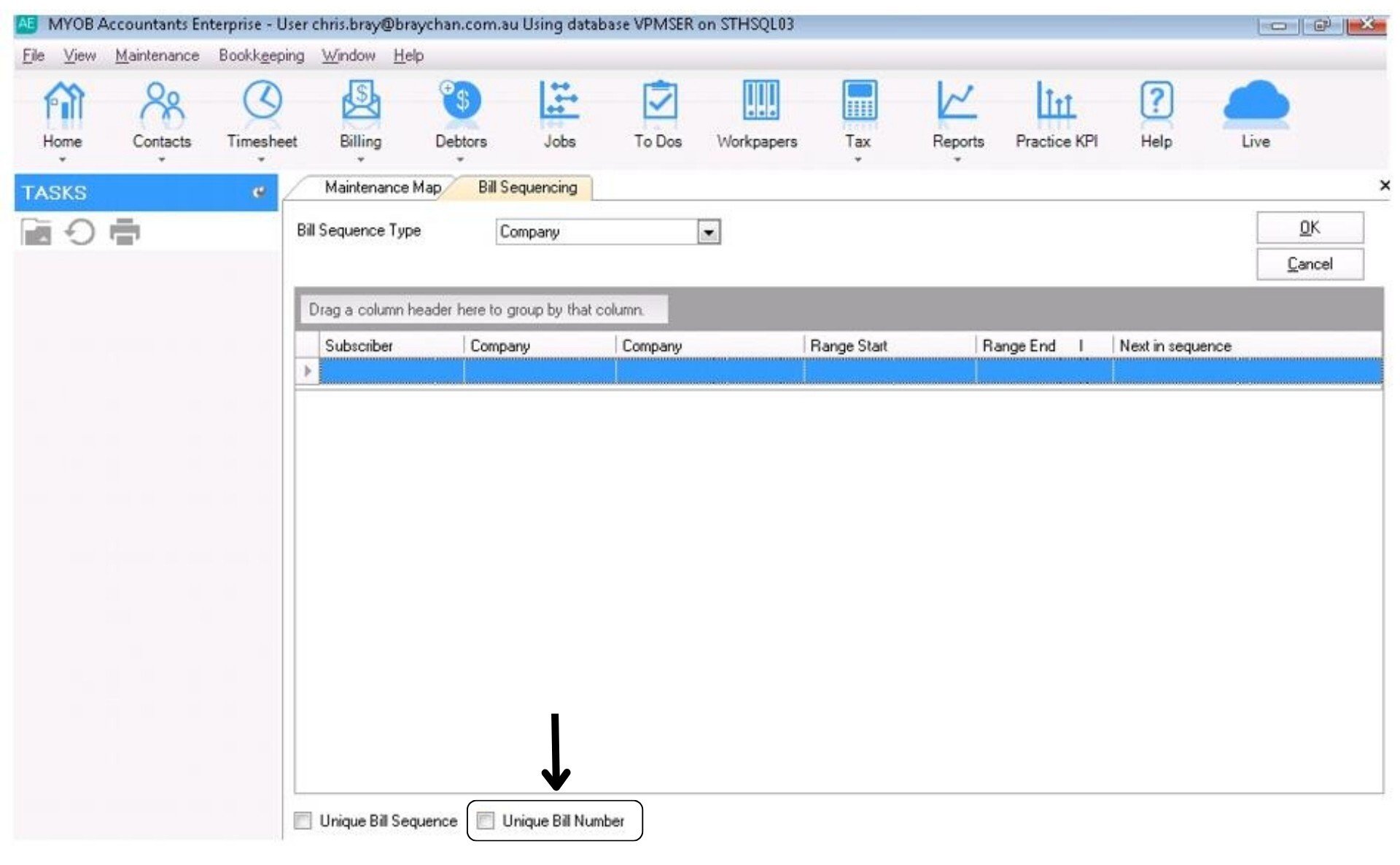The image size is (1400, 865).
Task: Switch to the Maintenance Map tab
Action: pyautogui.click(x=382, y=187)
